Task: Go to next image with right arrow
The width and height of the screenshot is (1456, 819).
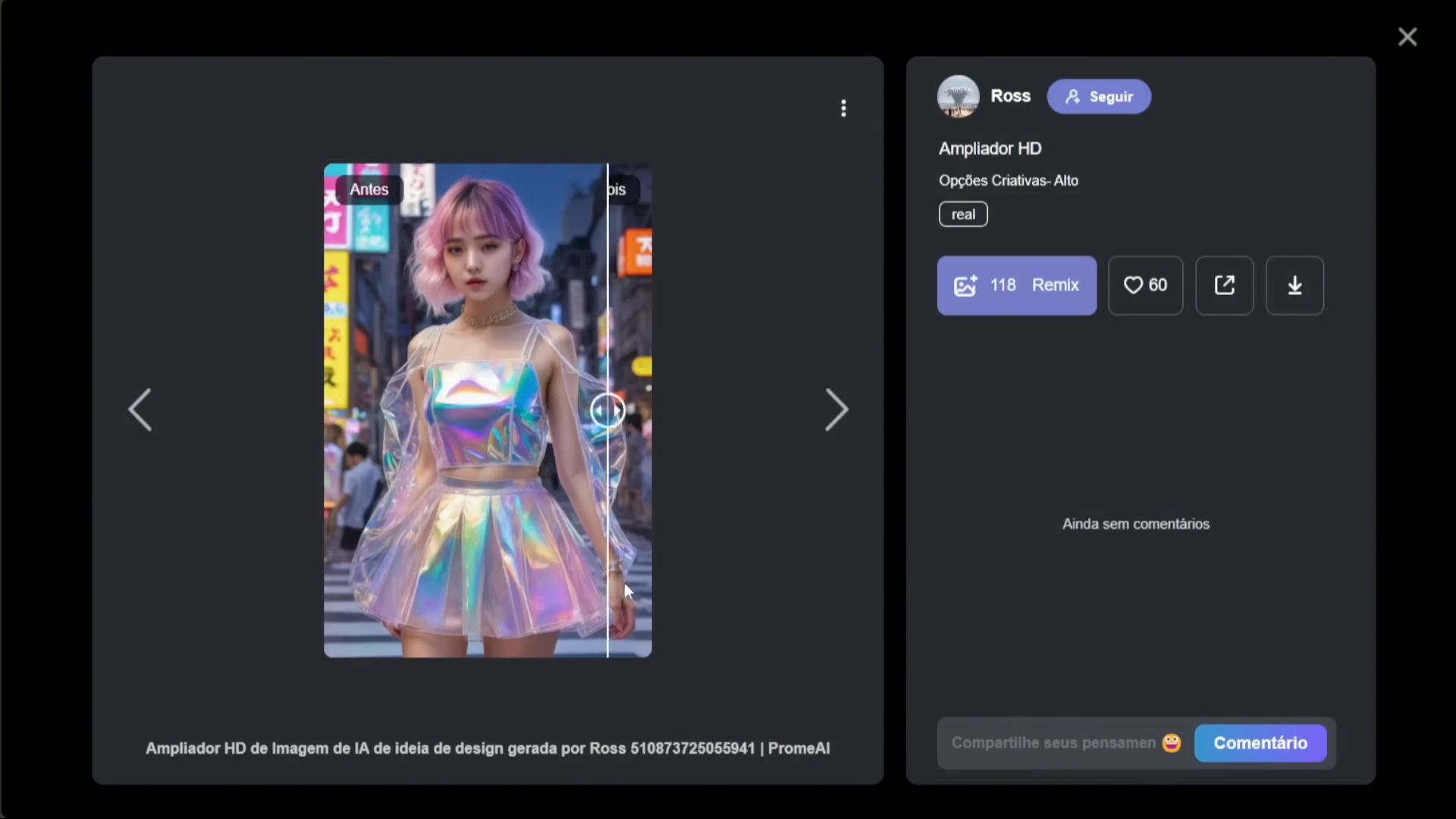Action: [836, 409]
